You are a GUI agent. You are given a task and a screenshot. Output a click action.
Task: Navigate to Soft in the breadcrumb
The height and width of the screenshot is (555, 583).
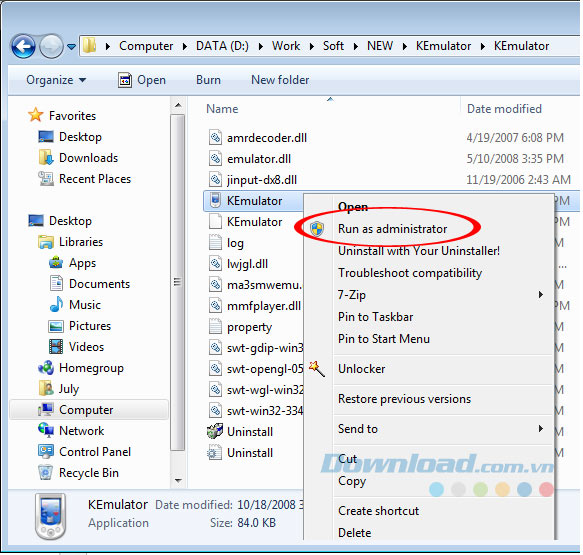333,46
